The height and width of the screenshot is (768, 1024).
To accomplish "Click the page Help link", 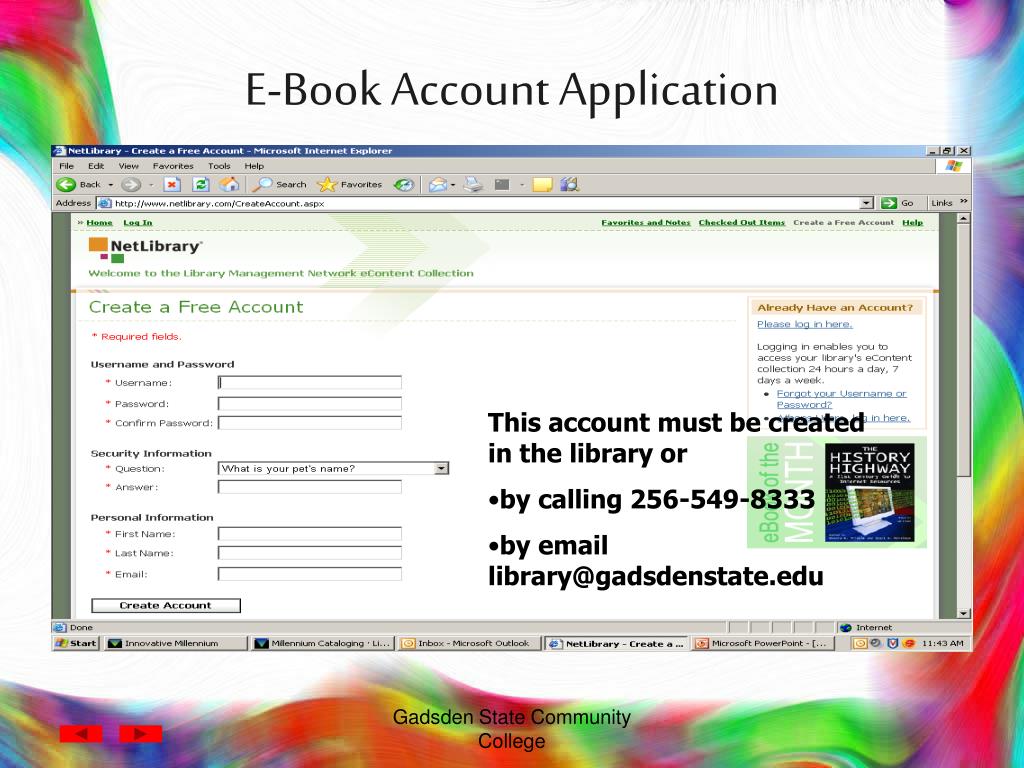I will 913,223.
